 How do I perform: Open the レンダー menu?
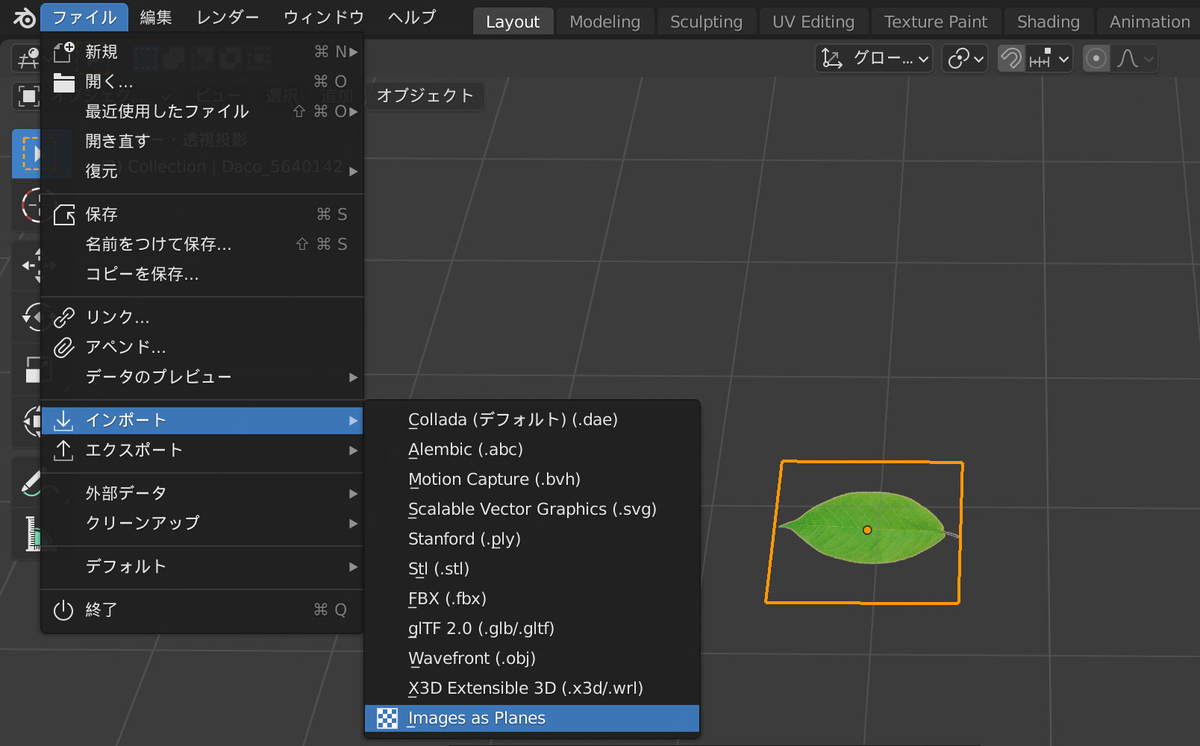point(228,17)
